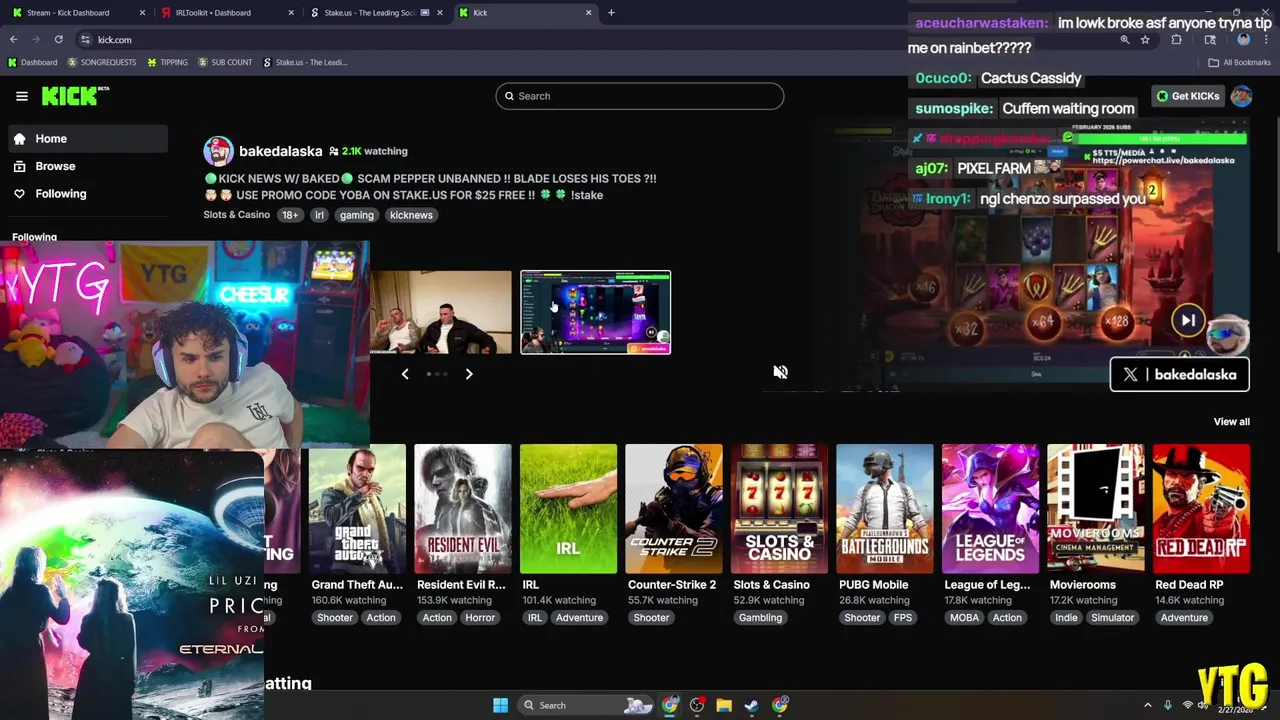Open Steam from taskbar
The width and height of the screenshot is (1280, 720).
[751, 705]
